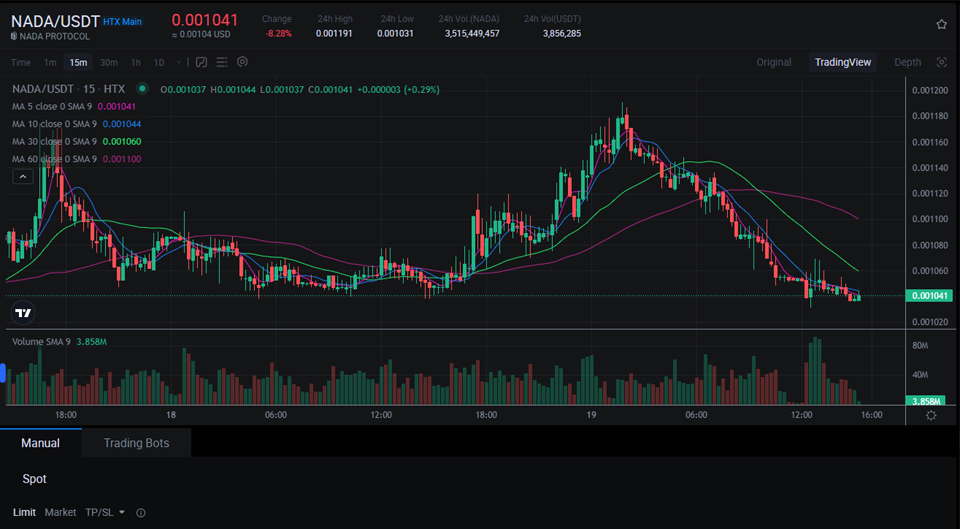Choose the Original chart view
960x529 pixels.
773,62
